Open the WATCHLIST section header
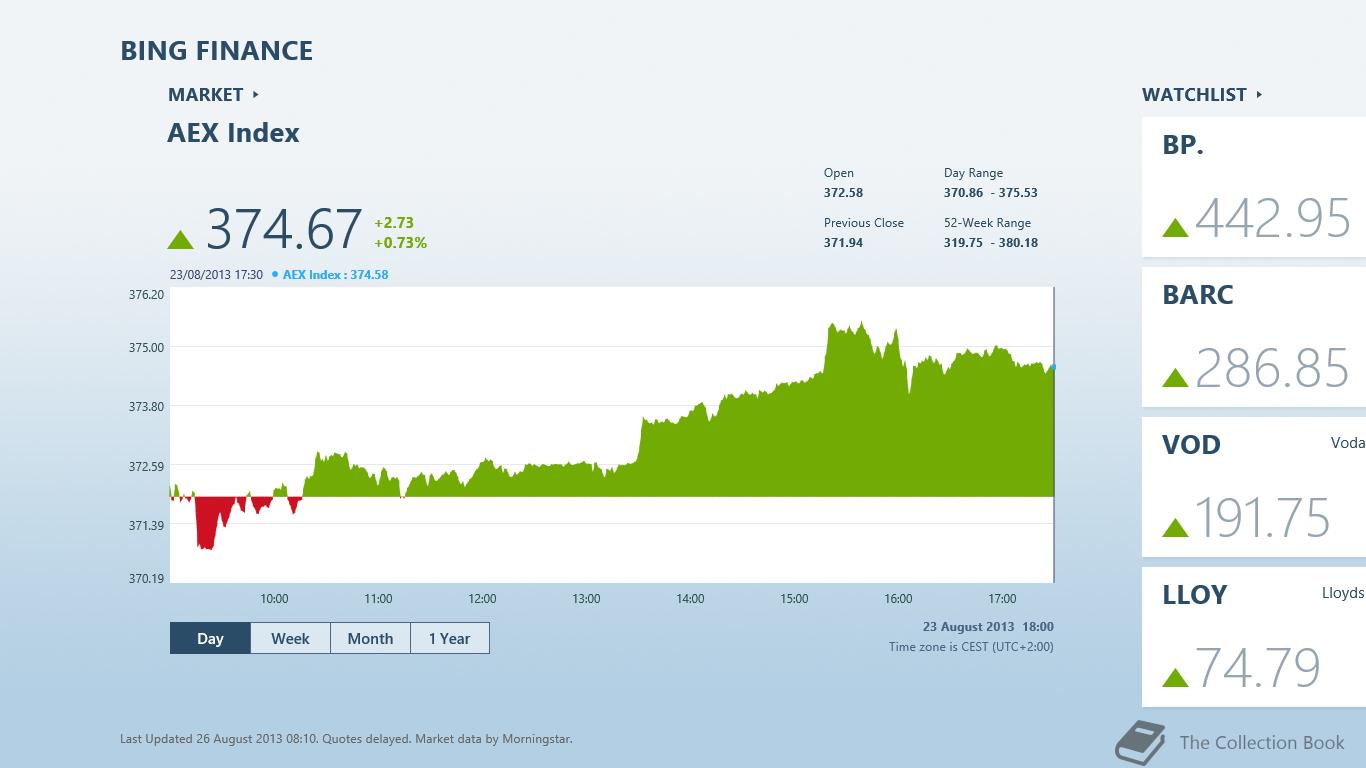Image resolution: width=1366 pixels, height=768 pixels. pyautogui.click(x=1202, y=94)
